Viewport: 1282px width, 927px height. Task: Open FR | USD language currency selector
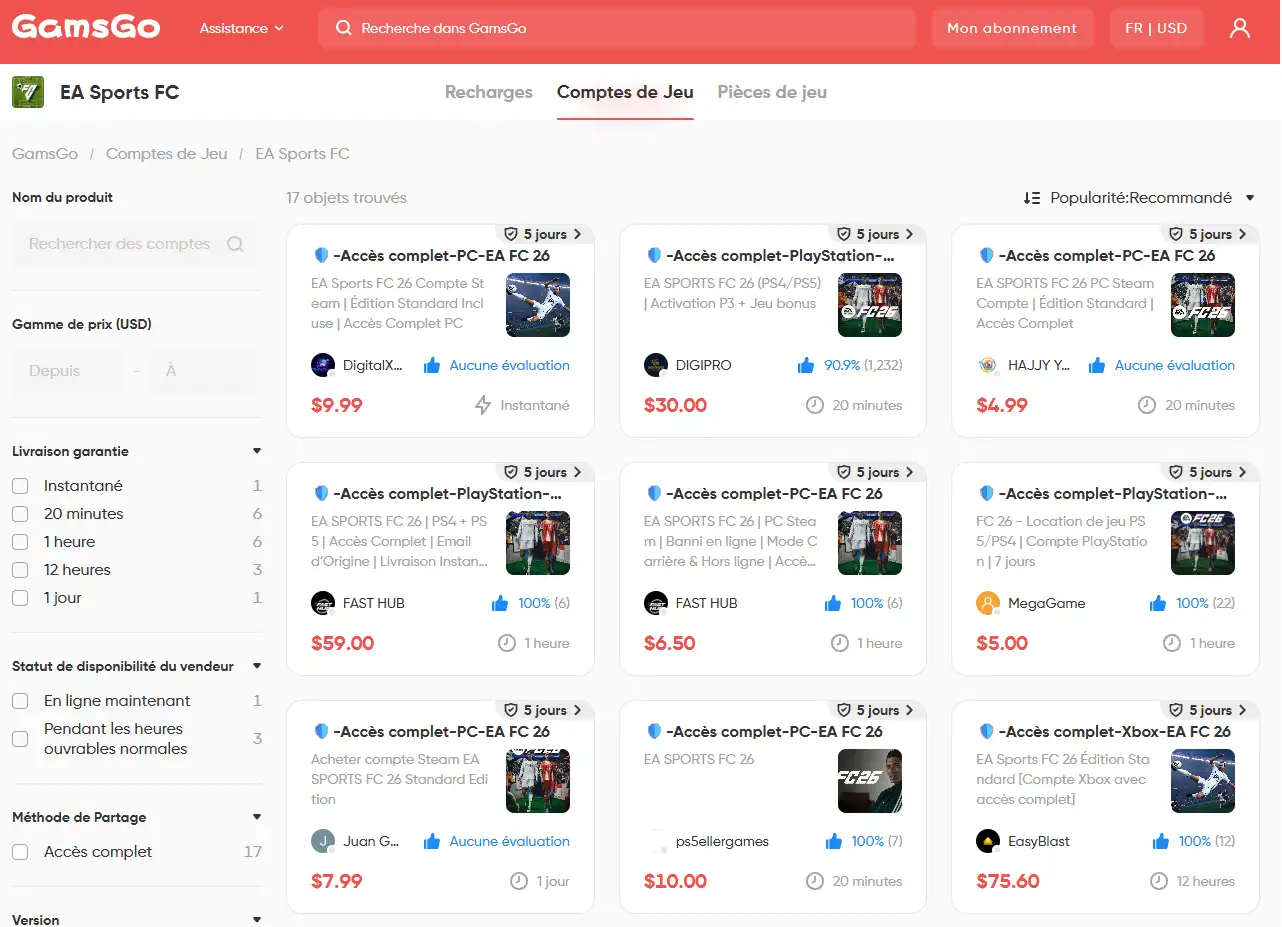click(1156, 28)
